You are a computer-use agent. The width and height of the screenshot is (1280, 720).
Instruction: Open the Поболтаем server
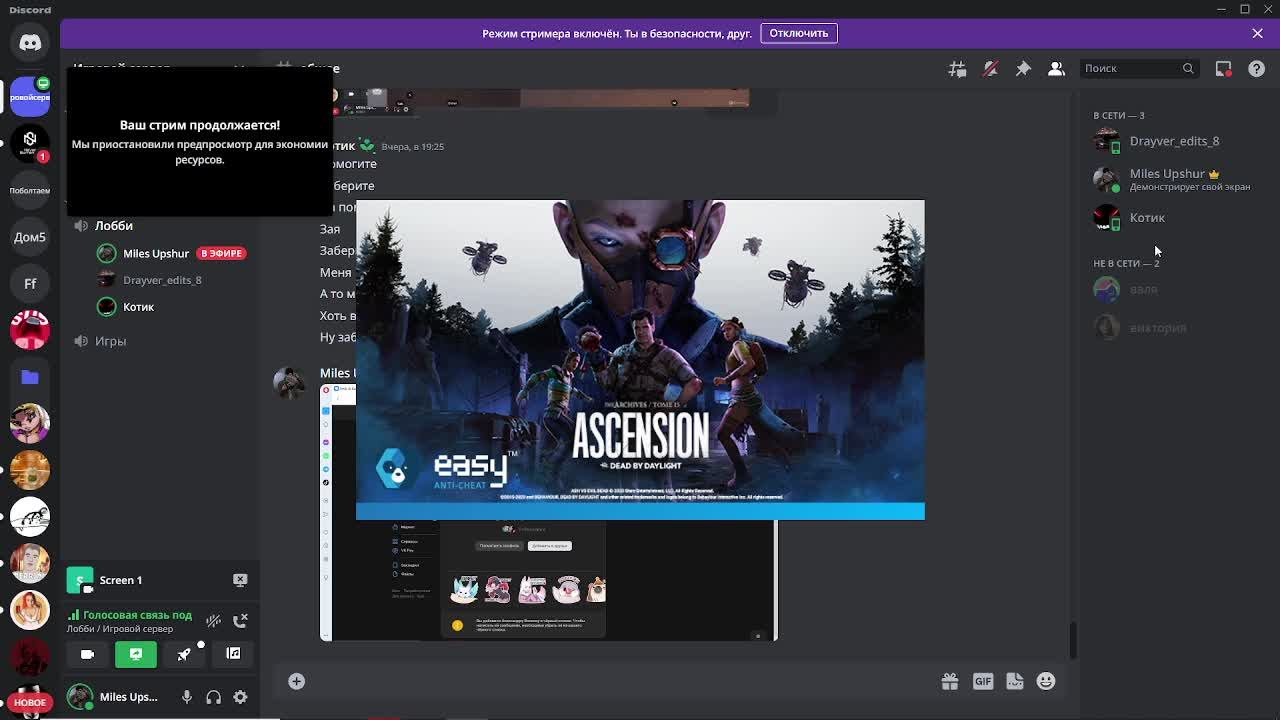[30, 190]
